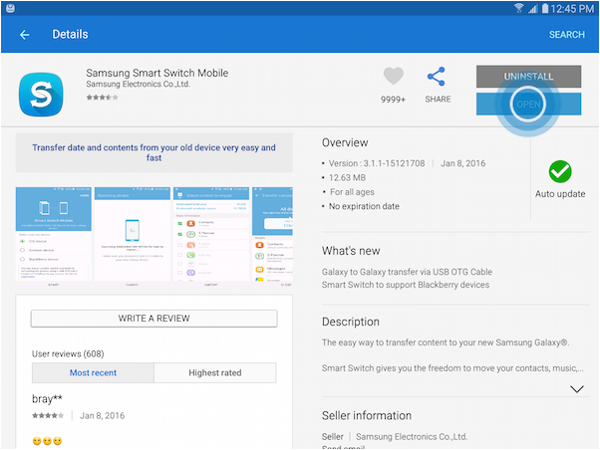
Task: Tap WRITE A REVIEW button
Action: pyautogui.click(x=154, y=318)
